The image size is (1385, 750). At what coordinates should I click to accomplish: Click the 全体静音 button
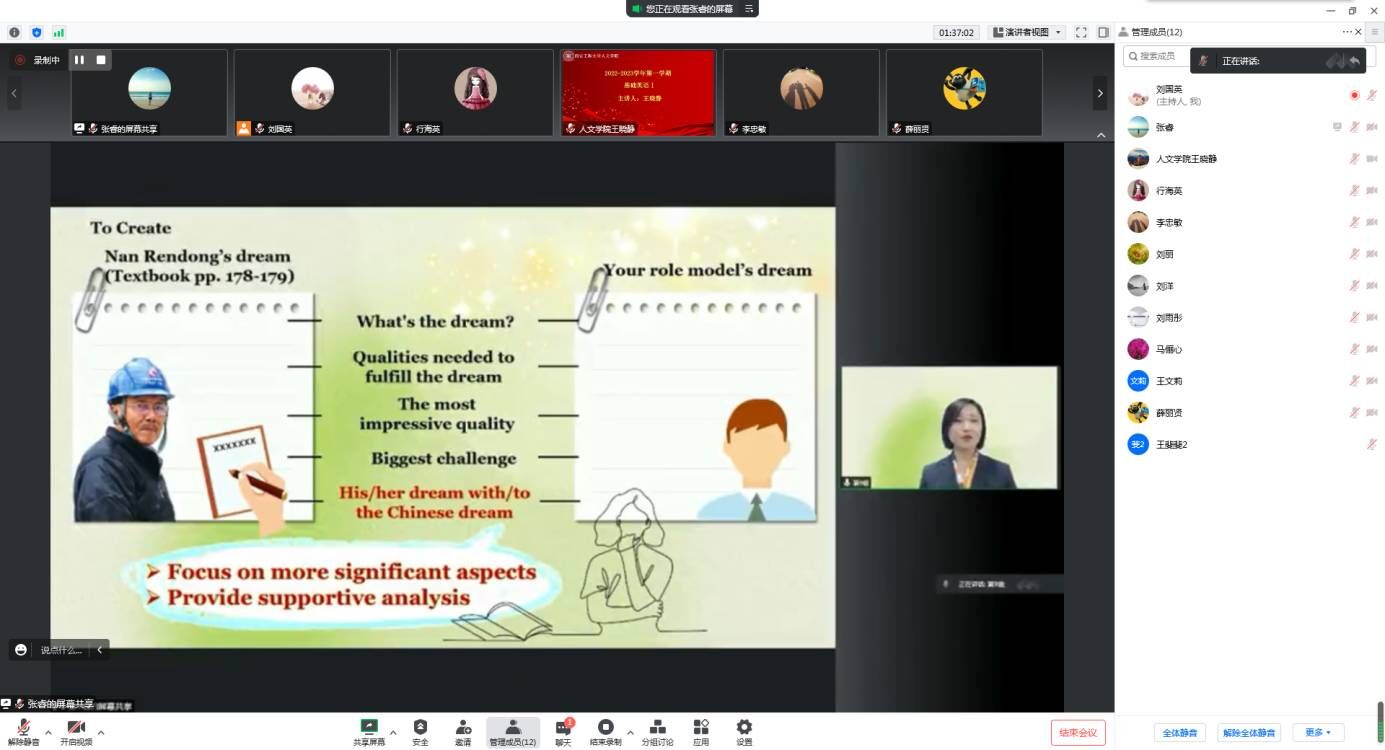point(1180,733)
